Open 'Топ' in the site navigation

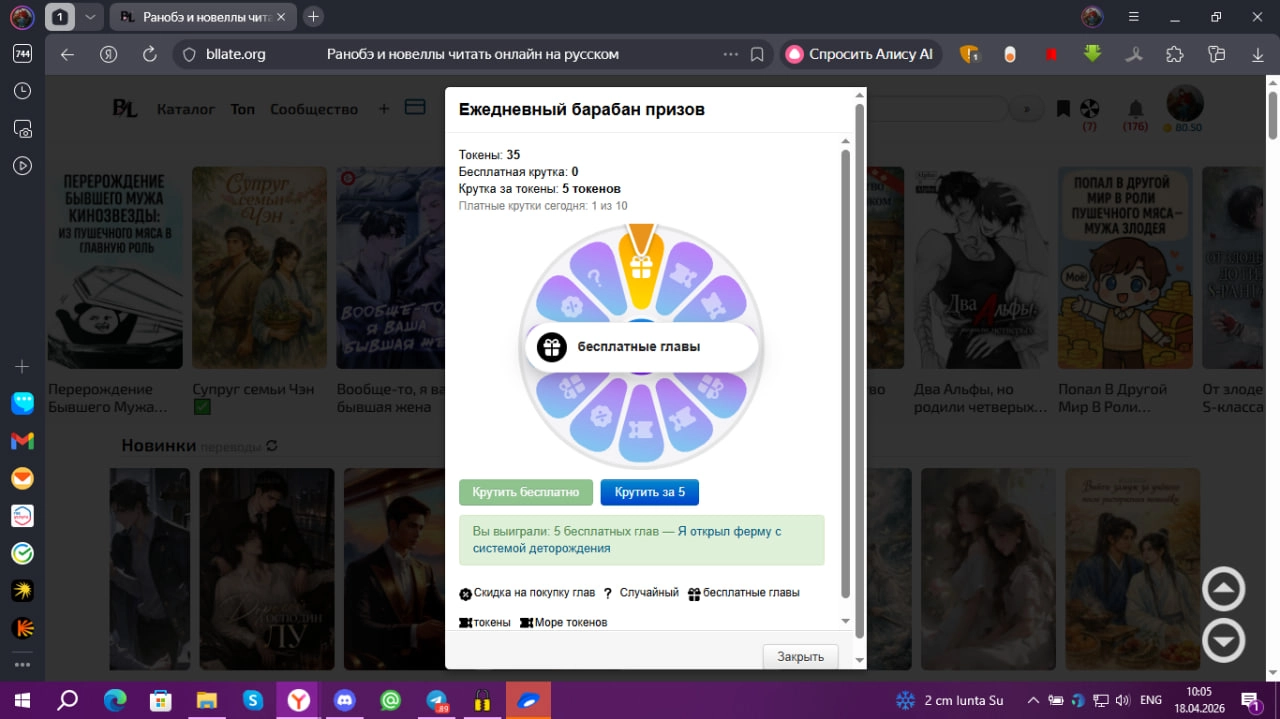click(x=243, y=109)
